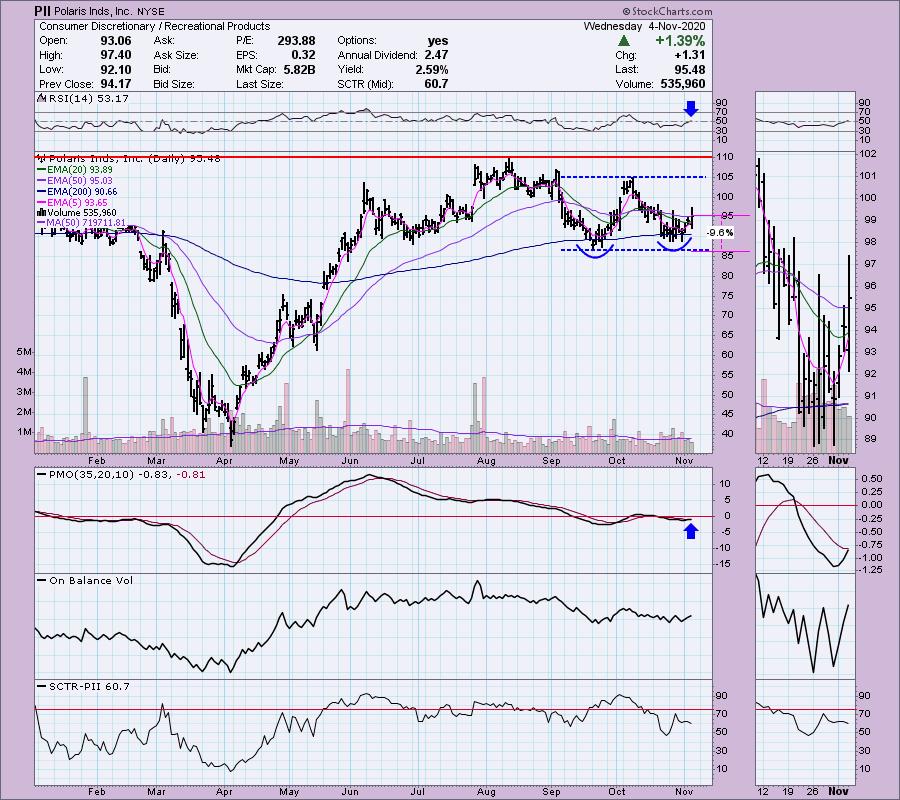The height and width of the screenshot is (800, 900).
Task: Click the 5M volume axis label
Action: point(24,352)
